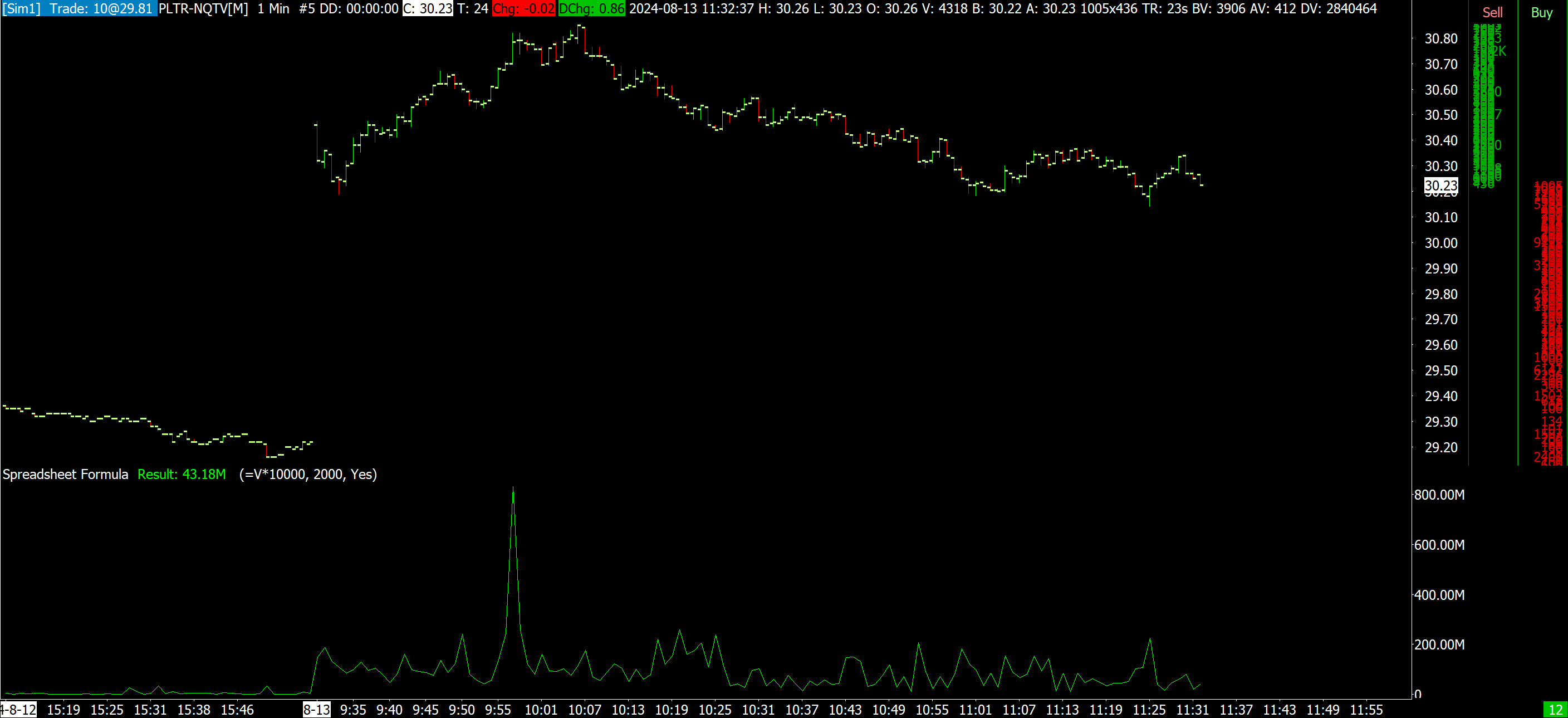The height and width of the screenshot is (718, 1568).
Task: Click the 30.00 price scale label
Action: click(1441, 243)
